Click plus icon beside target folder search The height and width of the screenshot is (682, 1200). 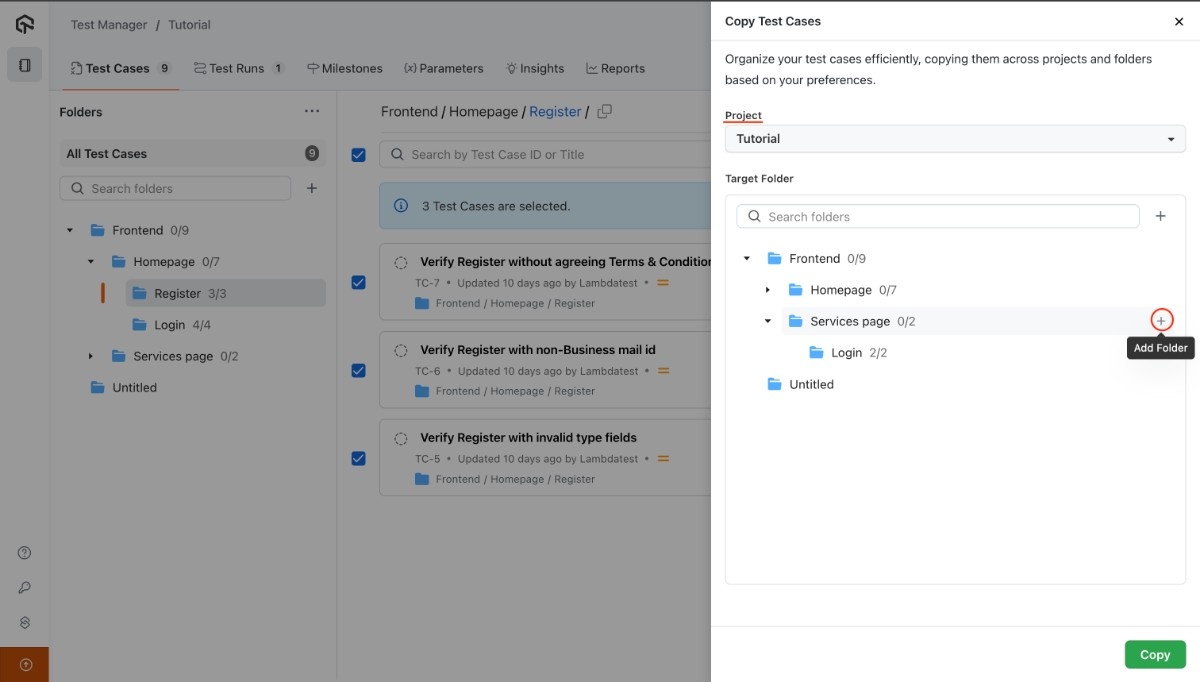point(1160,216)
